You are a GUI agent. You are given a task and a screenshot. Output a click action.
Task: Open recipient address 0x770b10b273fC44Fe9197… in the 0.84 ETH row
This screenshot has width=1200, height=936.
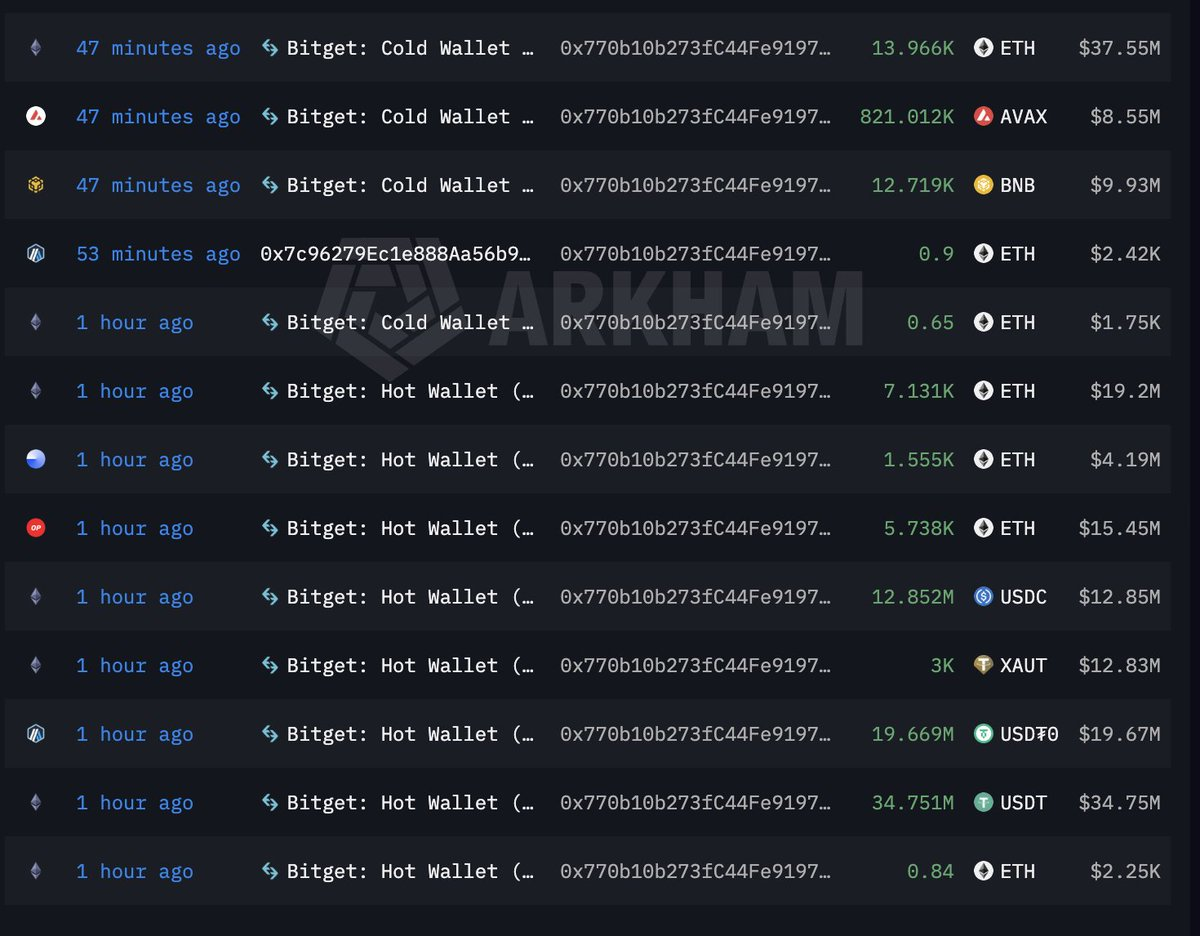(x=695, y=872)
